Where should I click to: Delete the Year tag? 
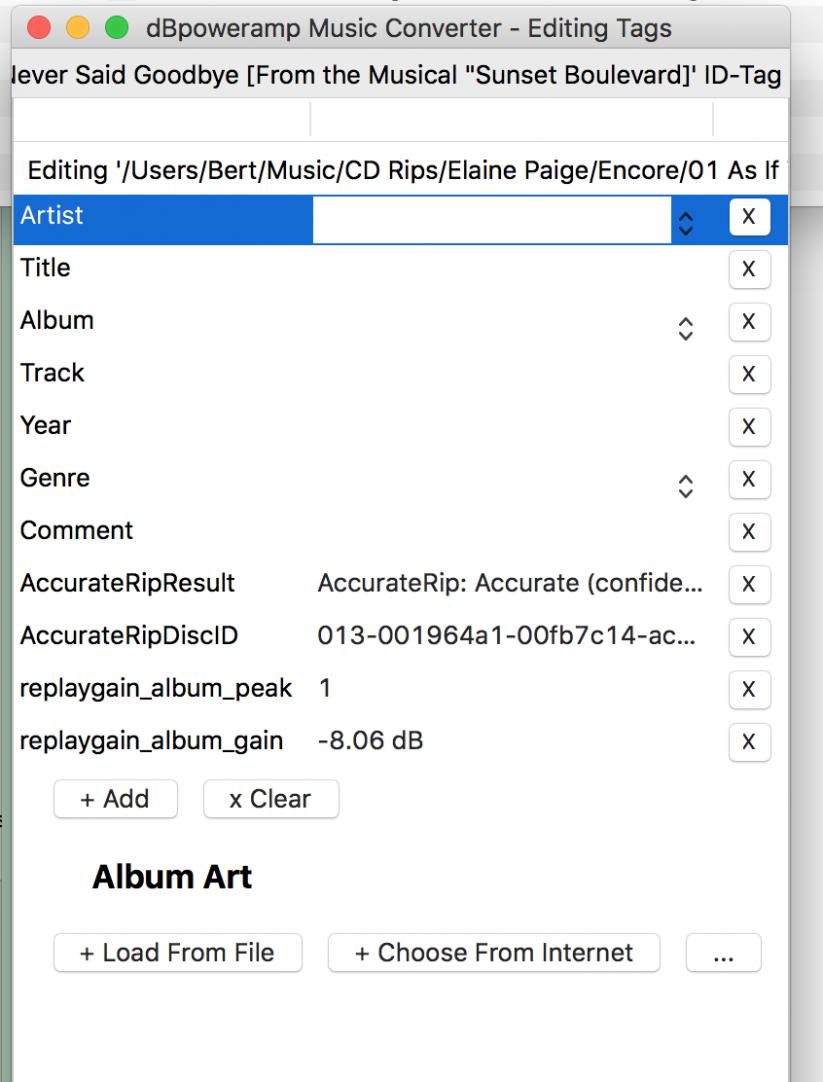coord(749,427)
